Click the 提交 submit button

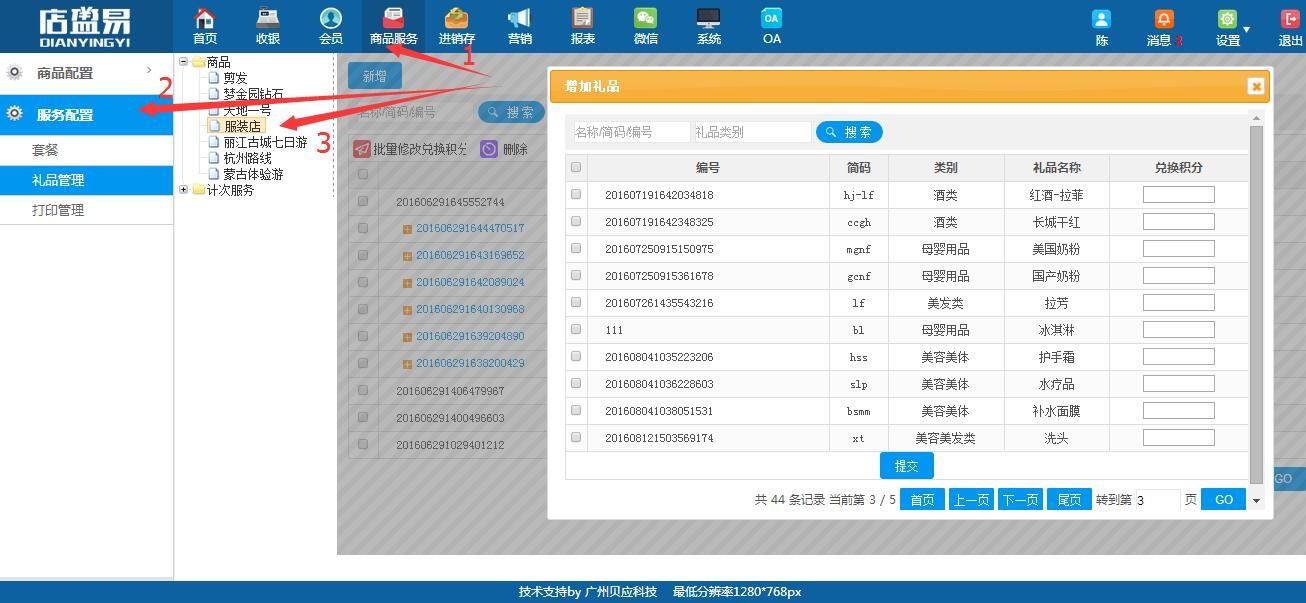[x=906, y=466]
